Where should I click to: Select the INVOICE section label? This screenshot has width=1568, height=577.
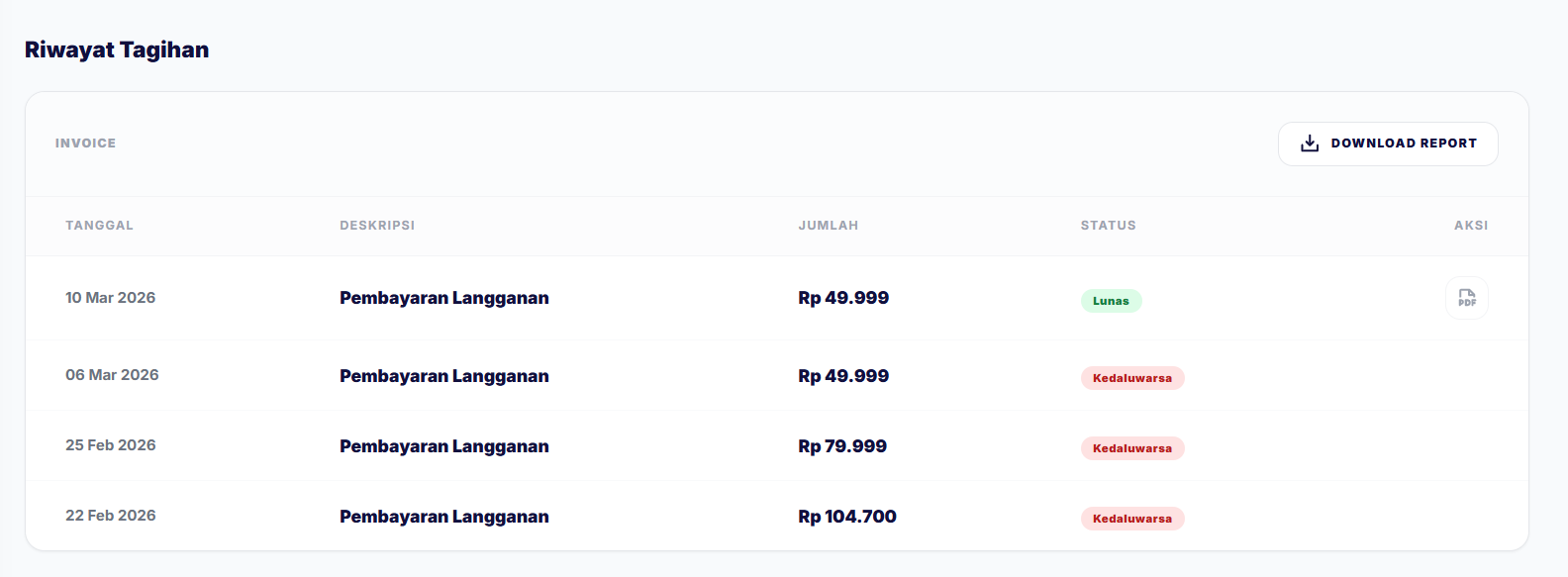85,143
